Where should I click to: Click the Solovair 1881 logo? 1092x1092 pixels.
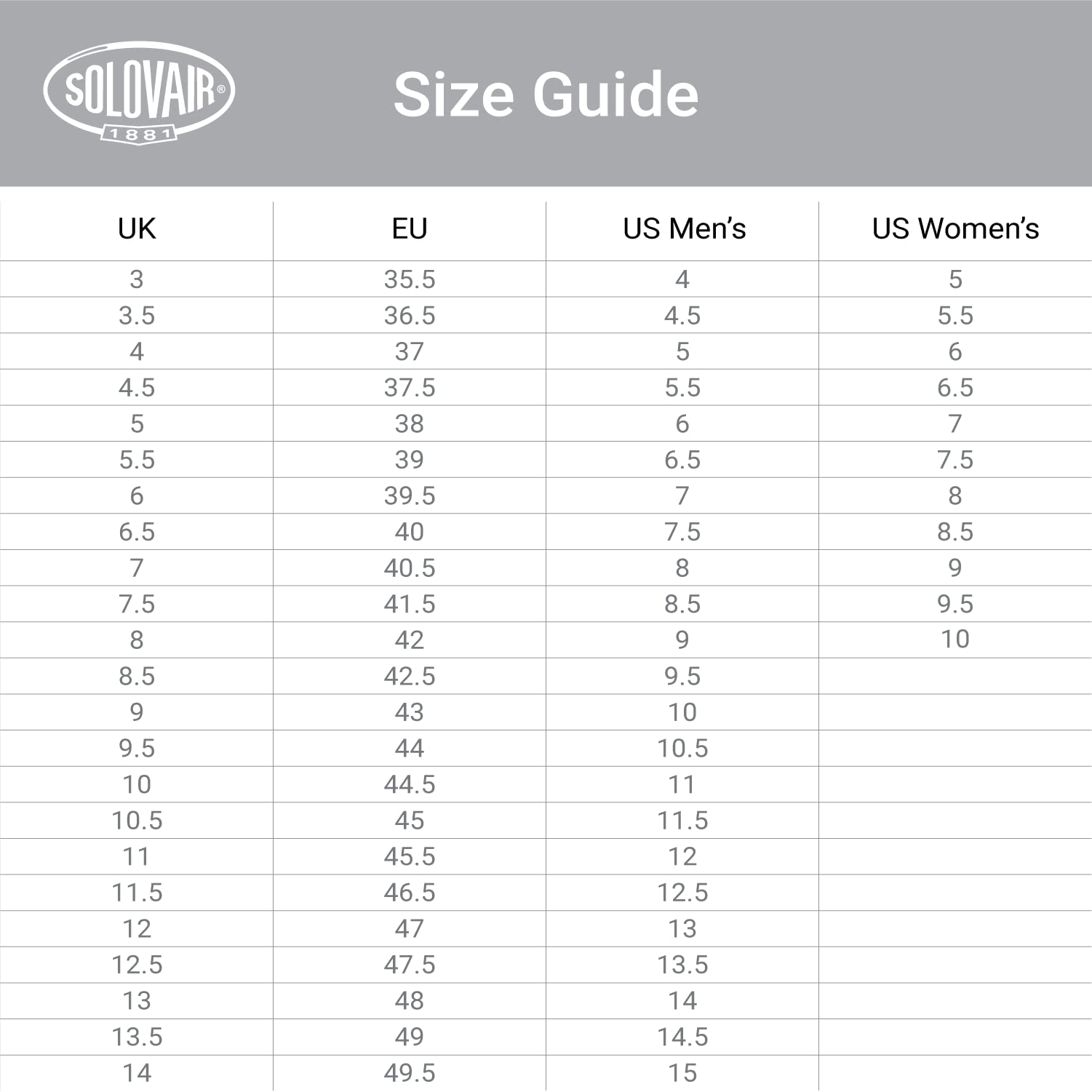[139, 92]
